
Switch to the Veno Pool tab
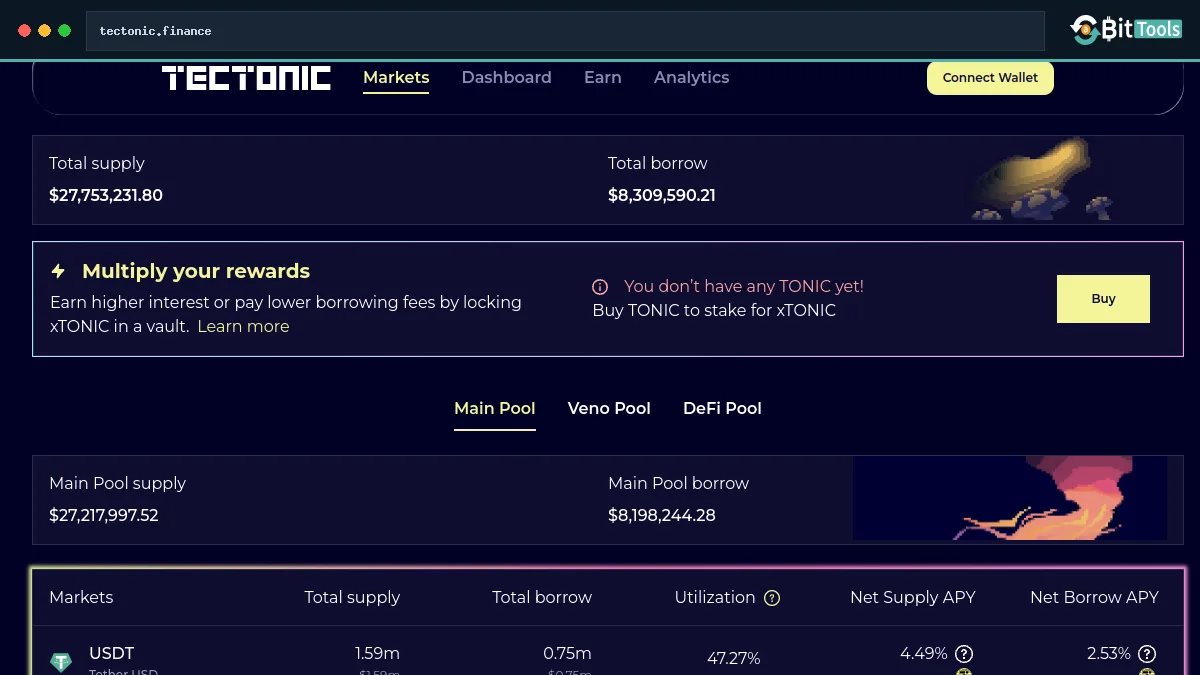coord(609,408)
